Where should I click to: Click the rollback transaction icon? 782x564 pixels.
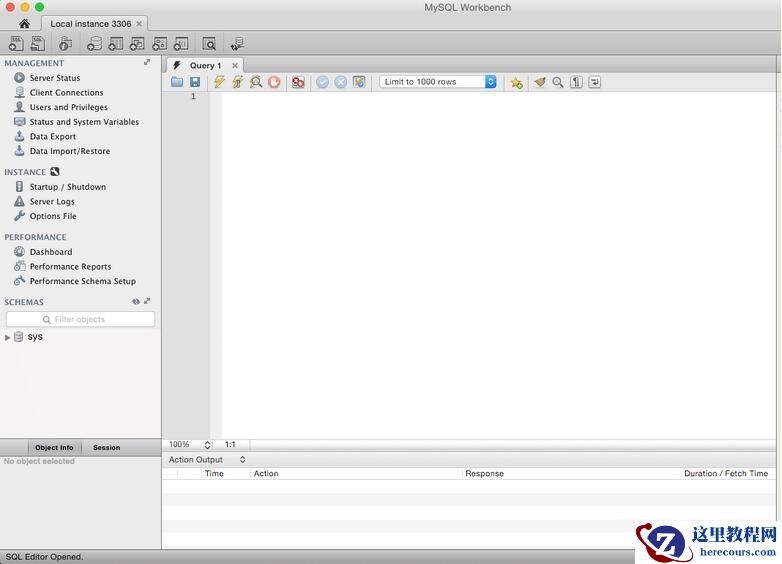pos(341,82)
